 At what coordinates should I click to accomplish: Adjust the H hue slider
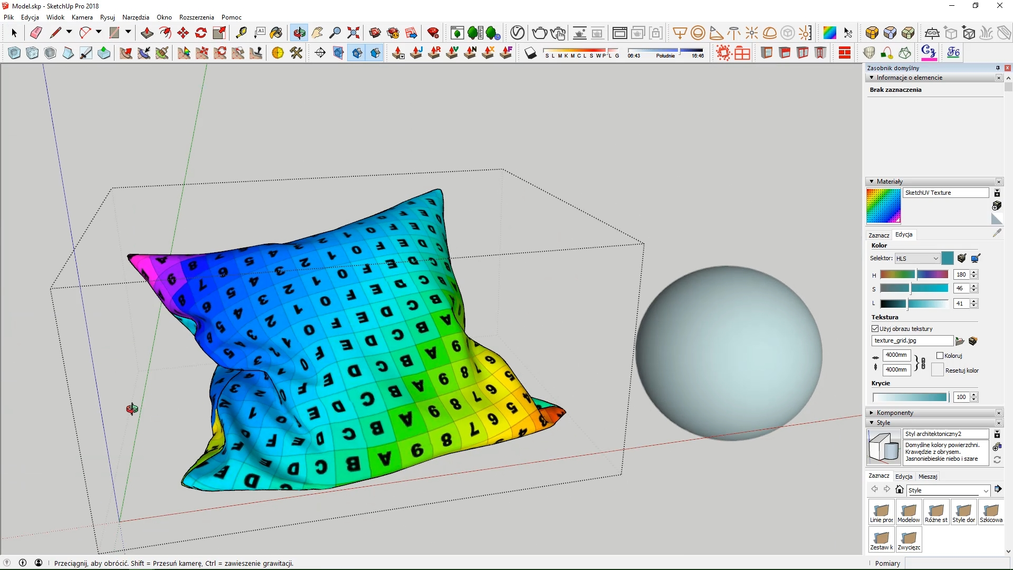[x=914, y=275]
